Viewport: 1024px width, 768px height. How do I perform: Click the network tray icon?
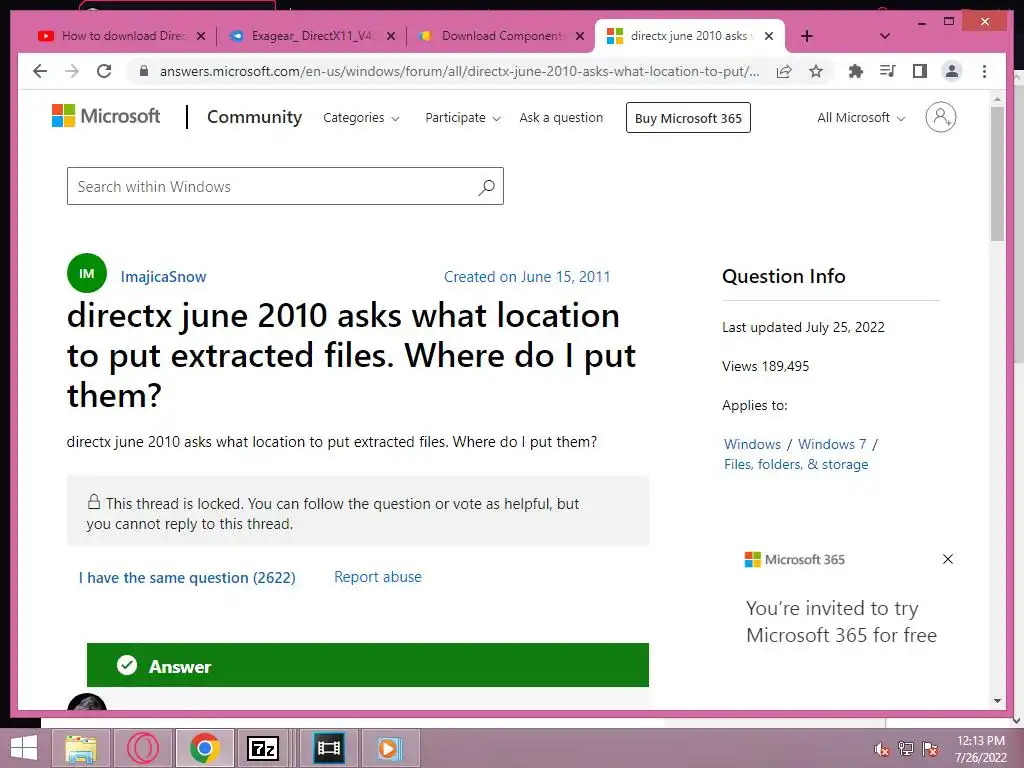coord(905,749)
